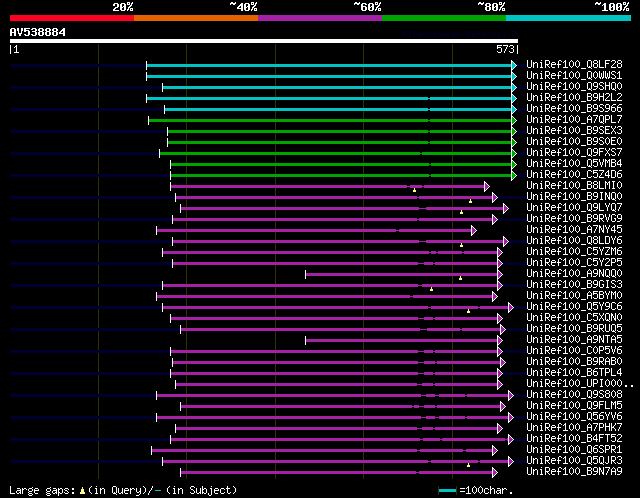Select the UniRef100_B9GIS3 label
This screenshot has height=498, width=640.
[574, 285]
